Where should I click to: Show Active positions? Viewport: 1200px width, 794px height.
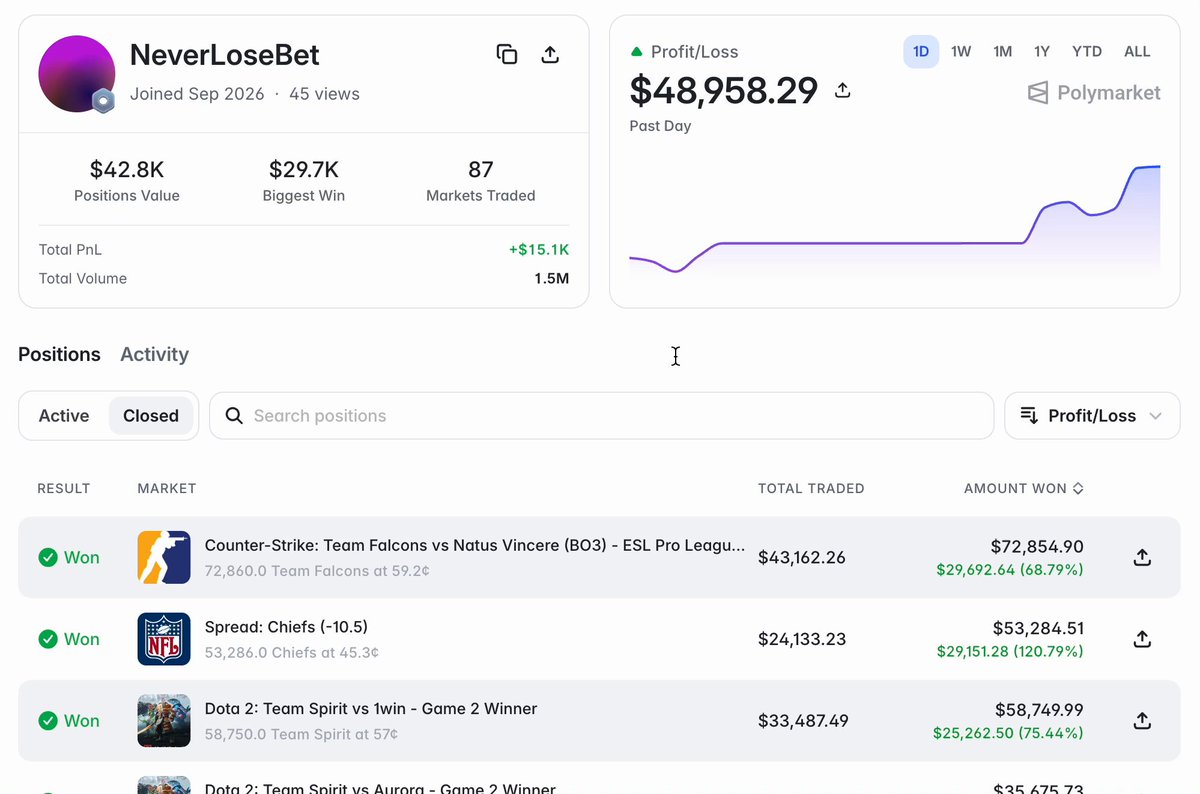pos(64,416)
